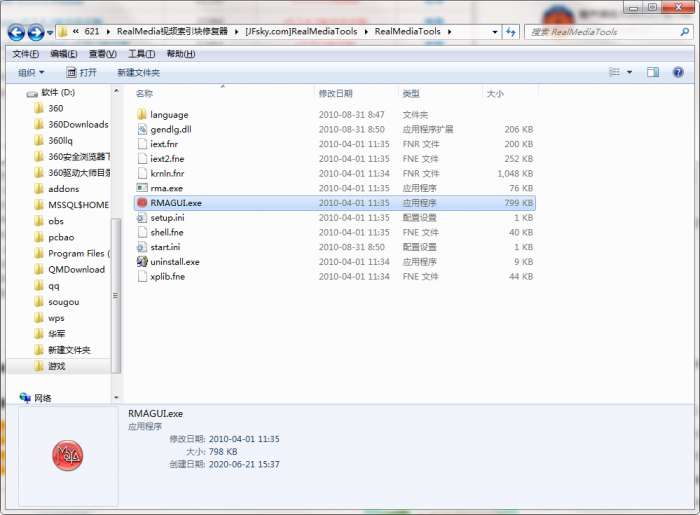Select iext2.fne file icon
This screenshot has height=515, width=700.
142,159
